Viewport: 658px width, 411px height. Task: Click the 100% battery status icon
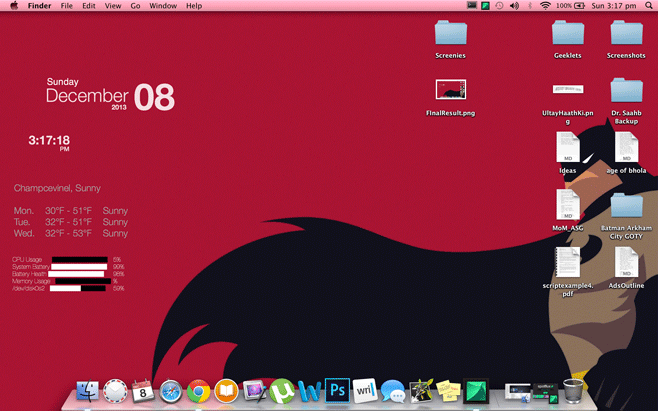pos(570,6)
